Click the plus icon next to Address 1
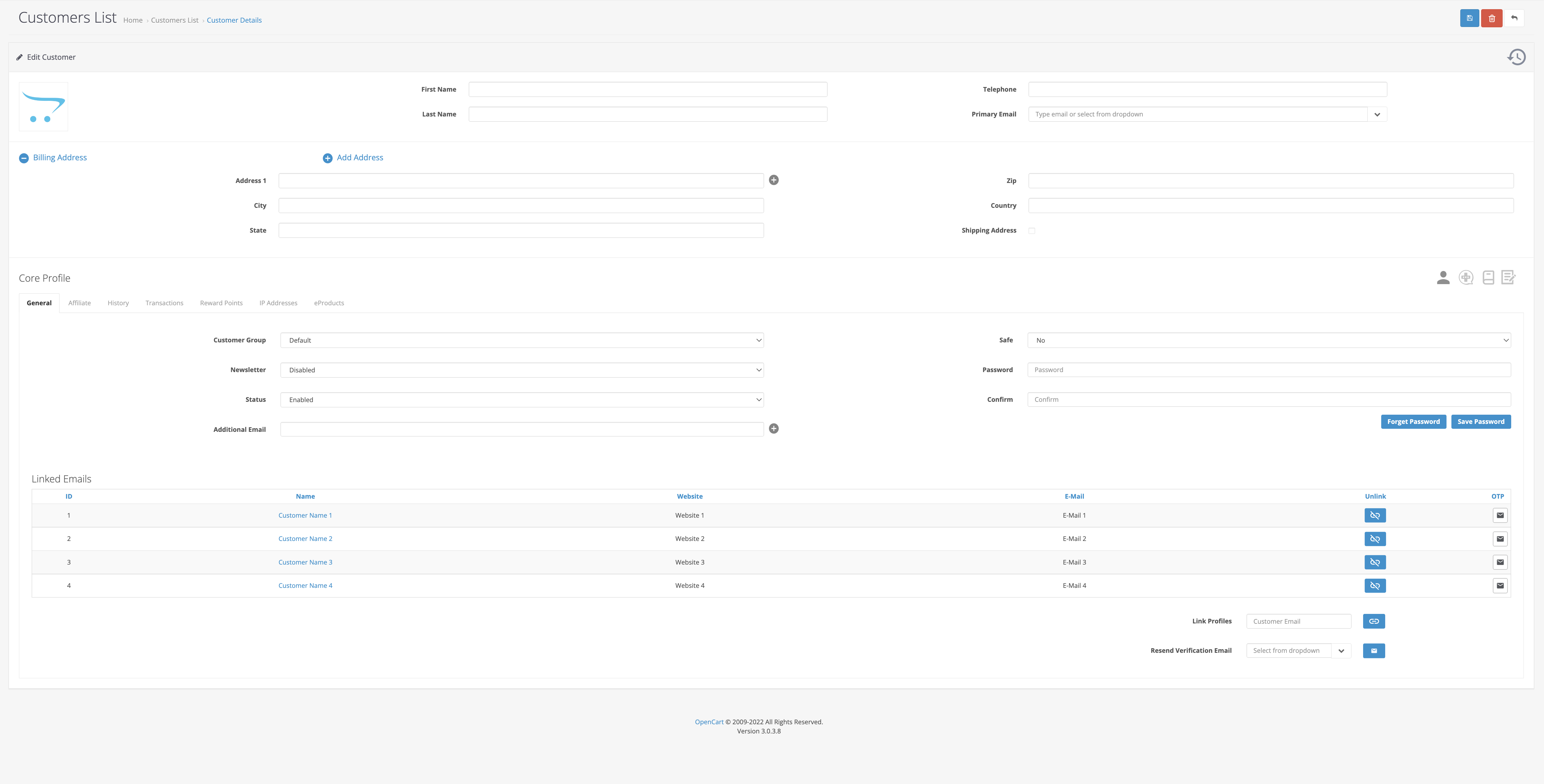The image size is (1544, 784). 774,180
